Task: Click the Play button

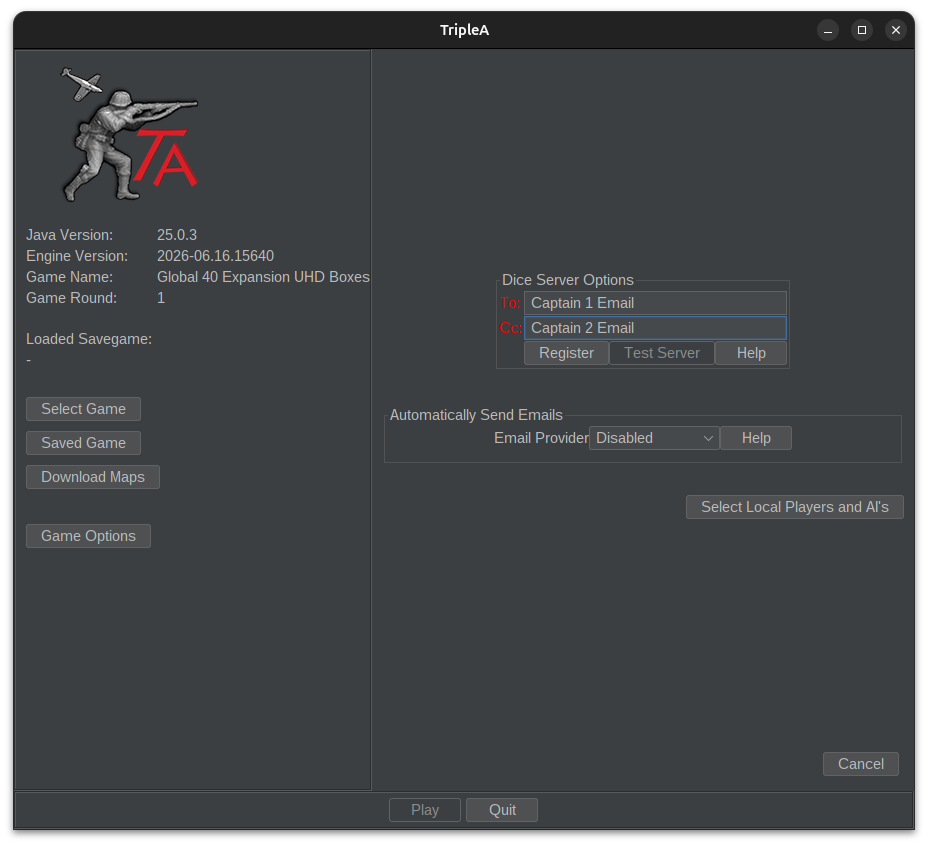Action: point(425,810)
